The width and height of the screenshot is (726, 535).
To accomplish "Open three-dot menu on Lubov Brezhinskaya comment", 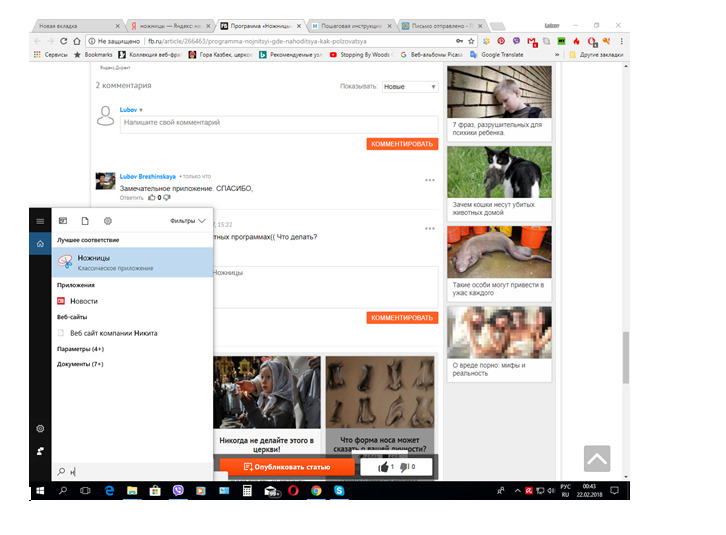I will click(430, 180).
